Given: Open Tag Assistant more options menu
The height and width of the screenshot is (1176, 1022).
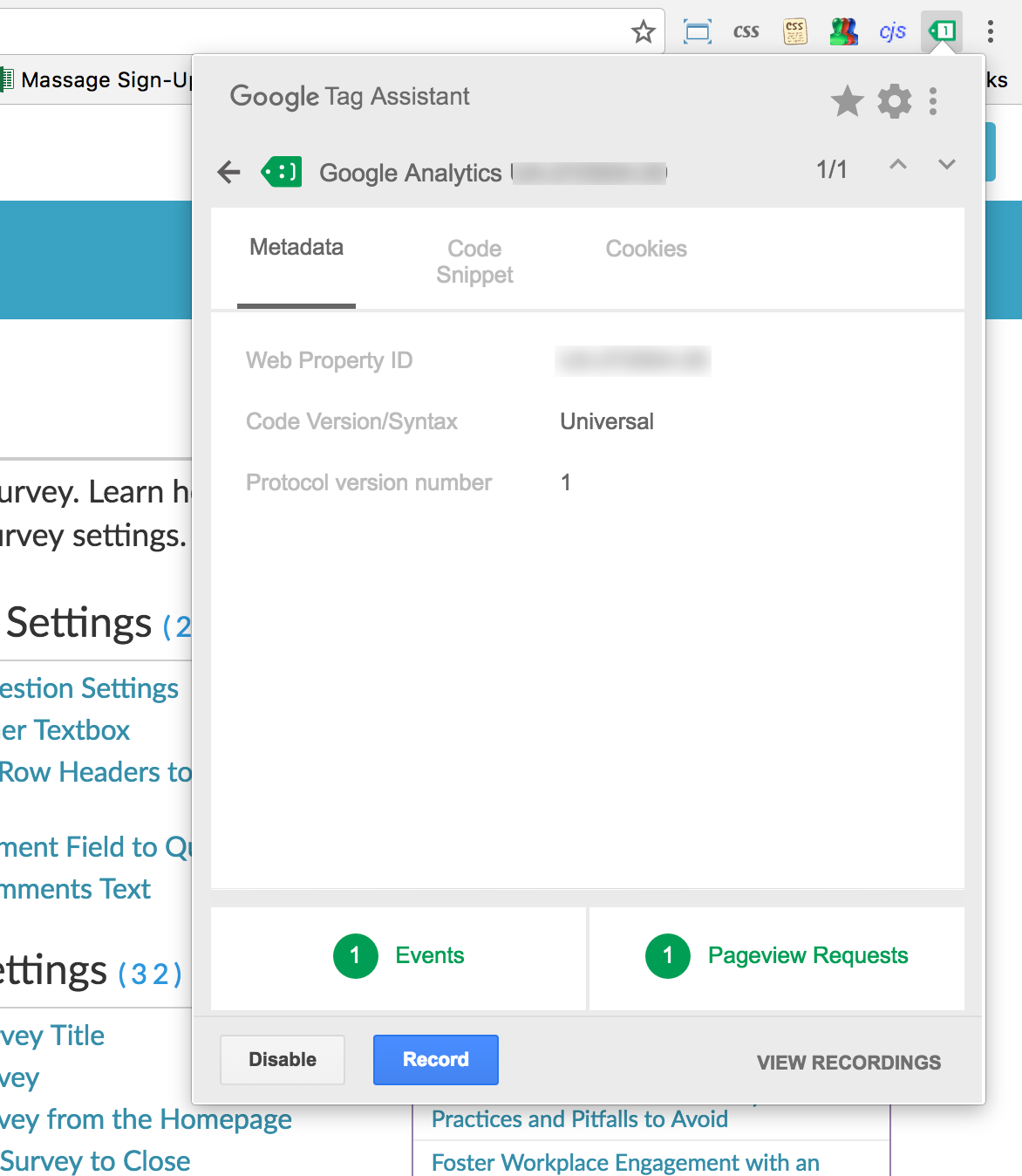Looking at the screenshot, I should [x=933, y=101].
